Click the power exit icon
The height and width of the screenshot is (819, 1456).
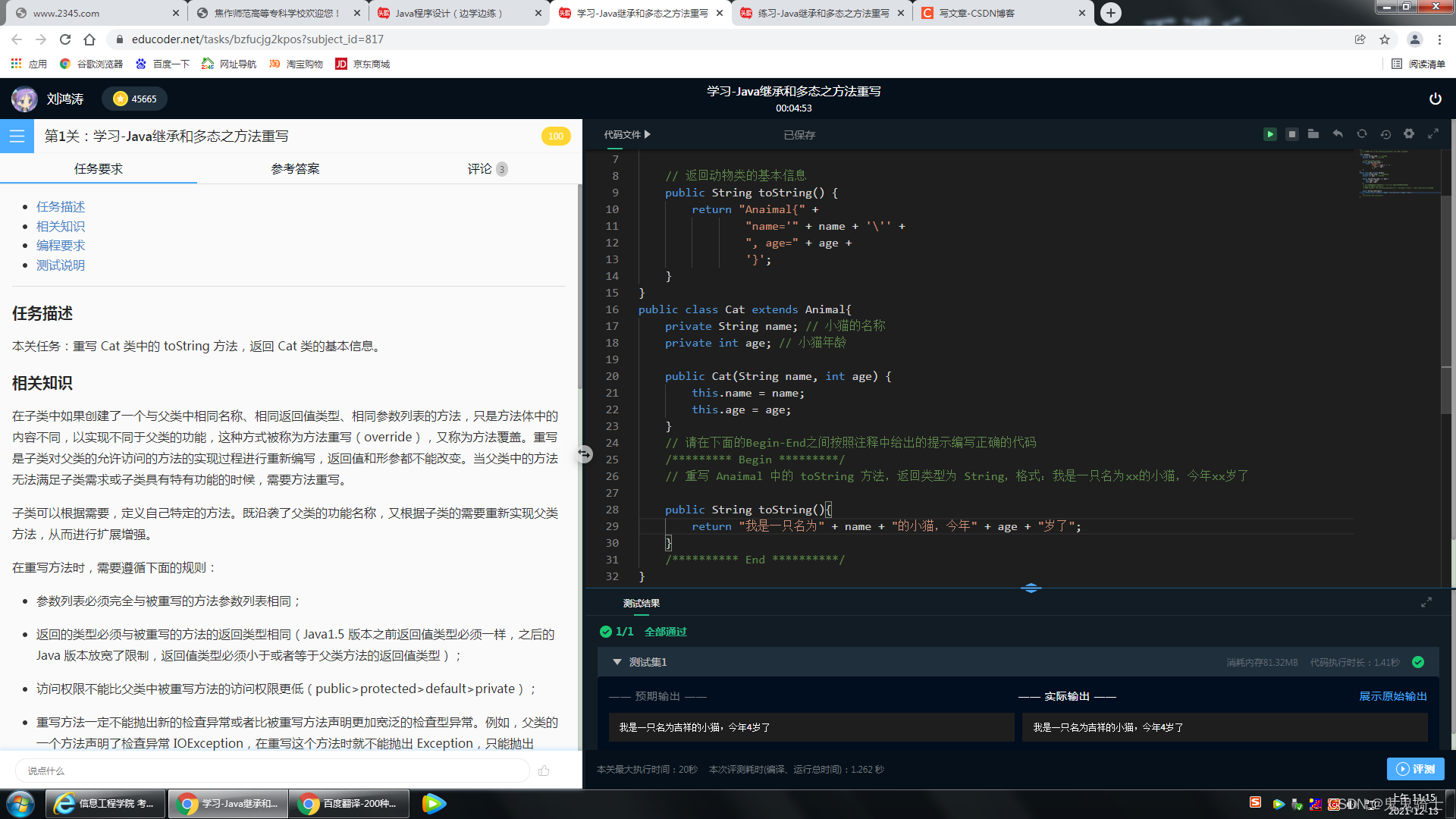pos(1435,99)
